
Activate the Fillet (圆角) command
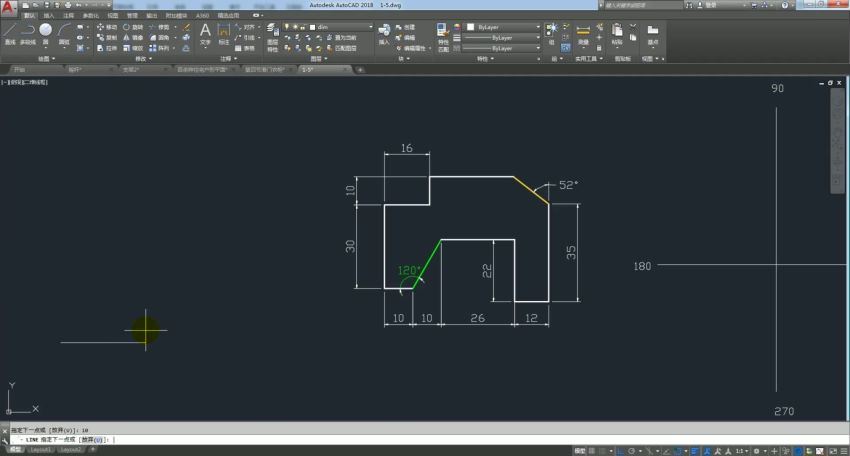coord(159,37)
